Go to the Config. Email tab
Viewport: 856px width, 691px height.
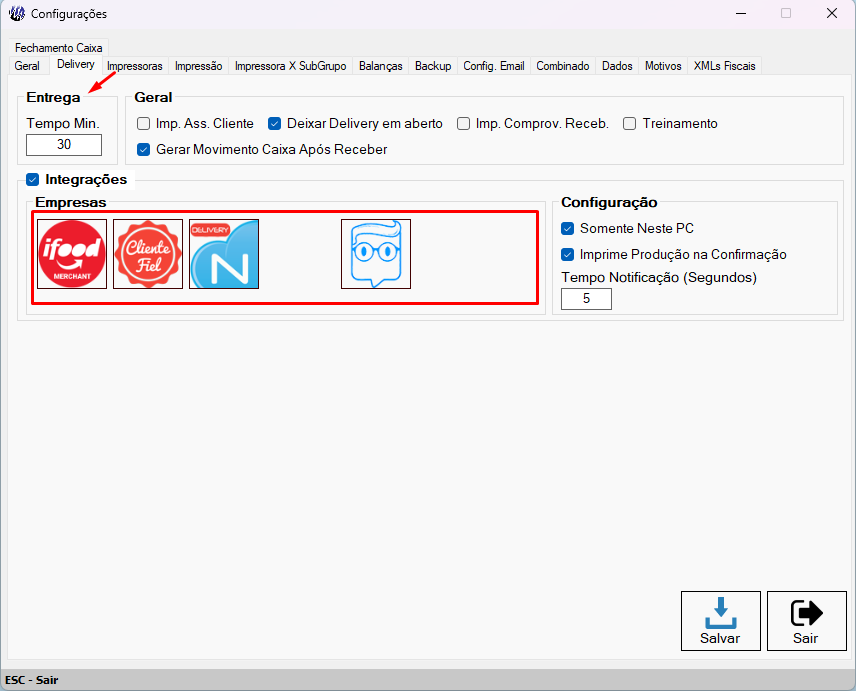[x=494, y=66]
